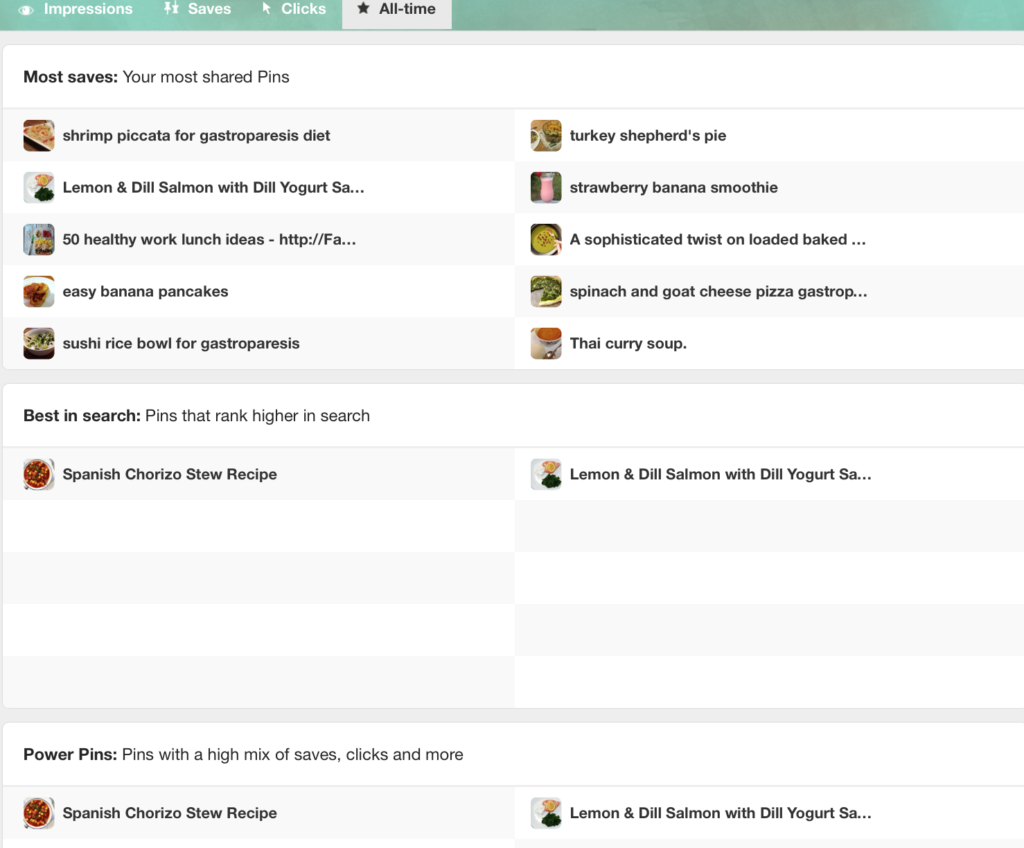The width and height of the screenshot is (1024, 848).
Task: Click the easy banana pancakes thumbnail
Action: (39, 292)
